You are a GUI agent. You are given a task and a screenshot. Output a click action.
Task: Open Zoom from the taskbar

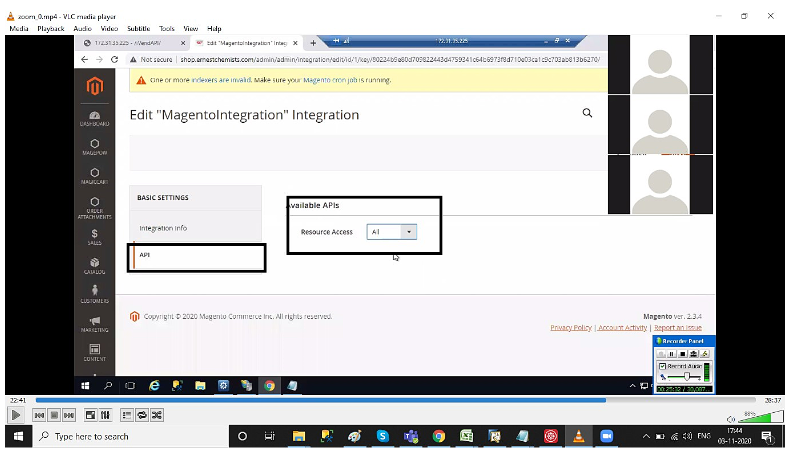coord(606,436)
